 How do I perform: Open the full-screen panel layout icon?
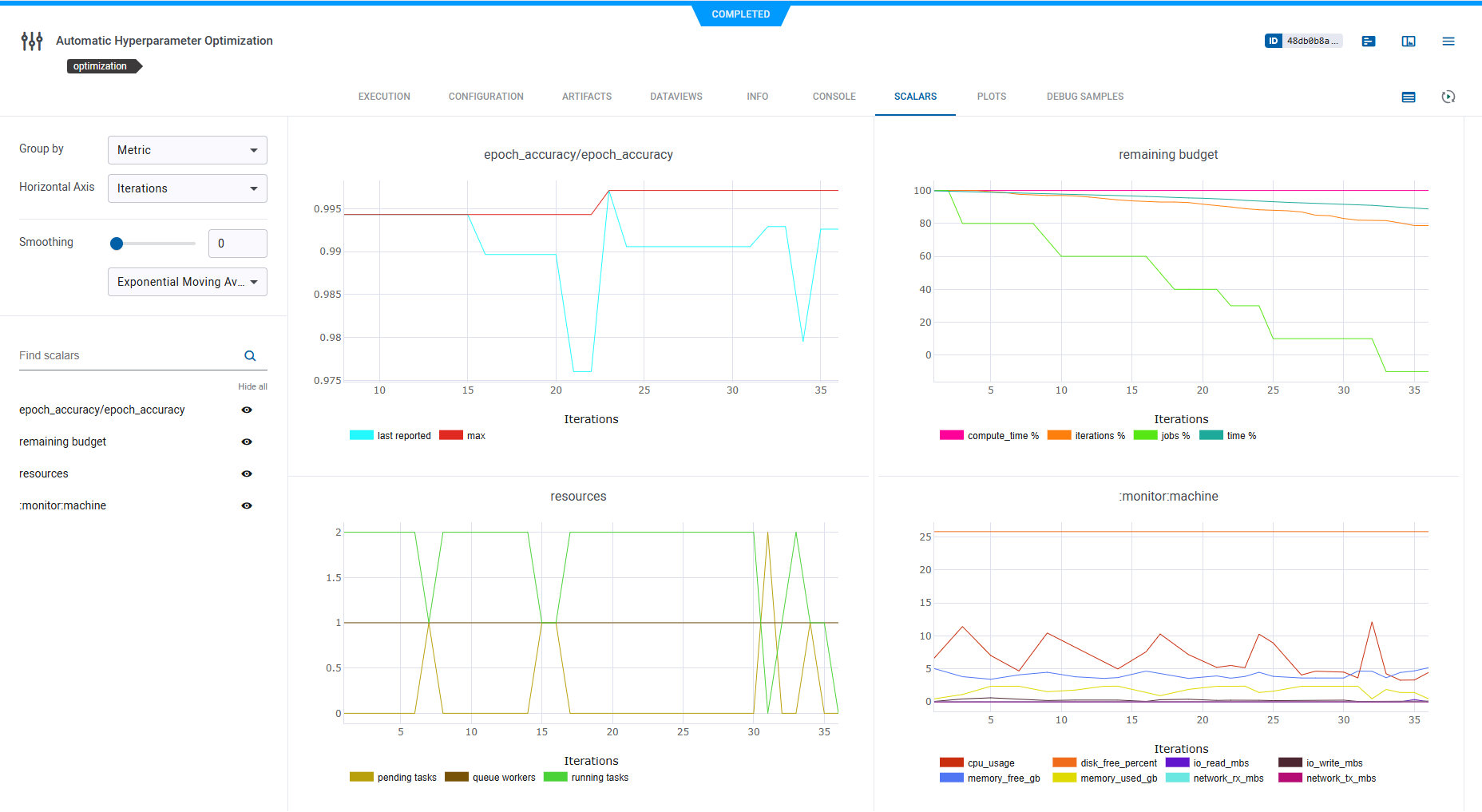click(x=1409, y=41)
